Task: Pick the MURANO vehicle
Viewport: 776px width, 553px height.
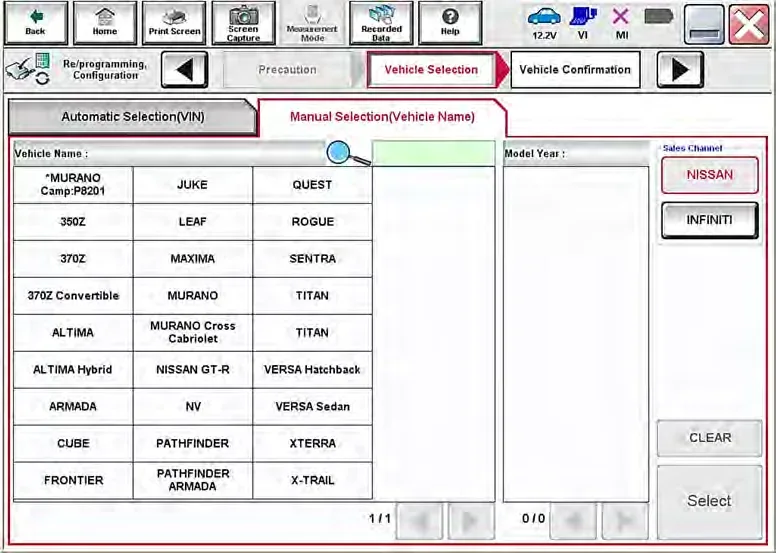Action: pos(193,296)
